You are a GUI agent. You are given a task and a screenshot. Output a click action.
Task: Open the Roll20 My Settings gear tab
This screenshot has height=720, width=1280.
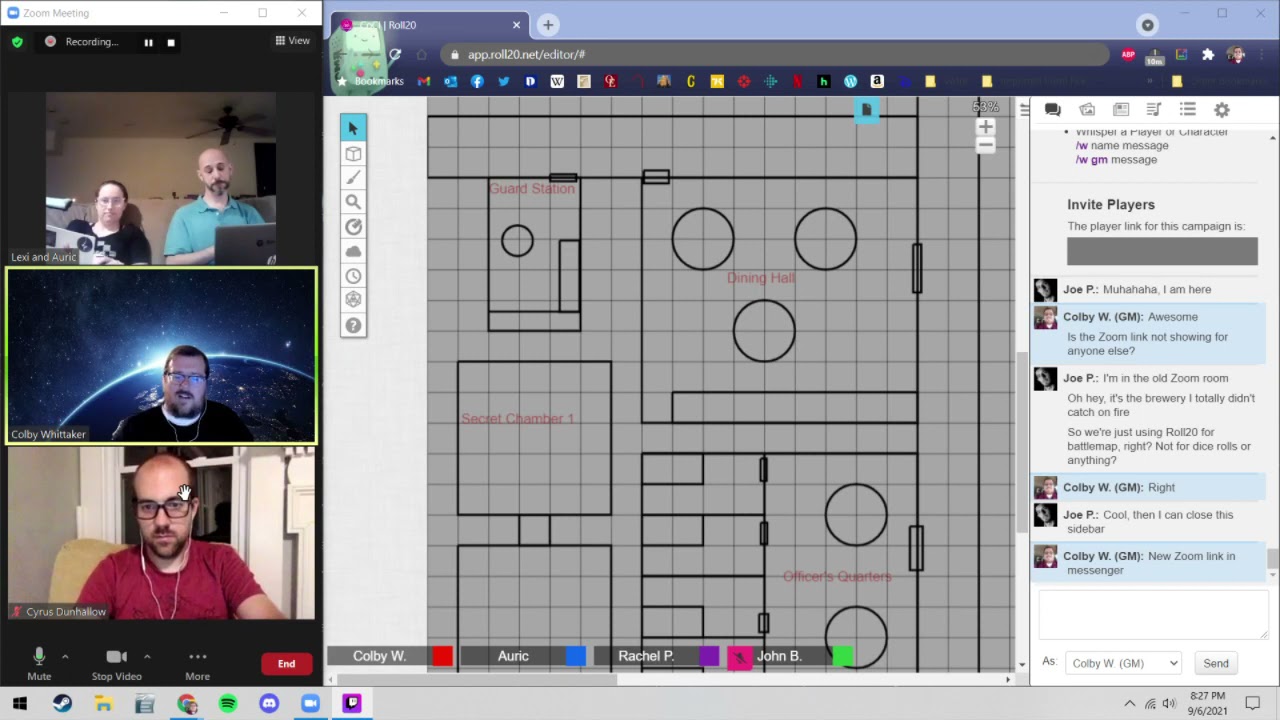click(1221, 110)
